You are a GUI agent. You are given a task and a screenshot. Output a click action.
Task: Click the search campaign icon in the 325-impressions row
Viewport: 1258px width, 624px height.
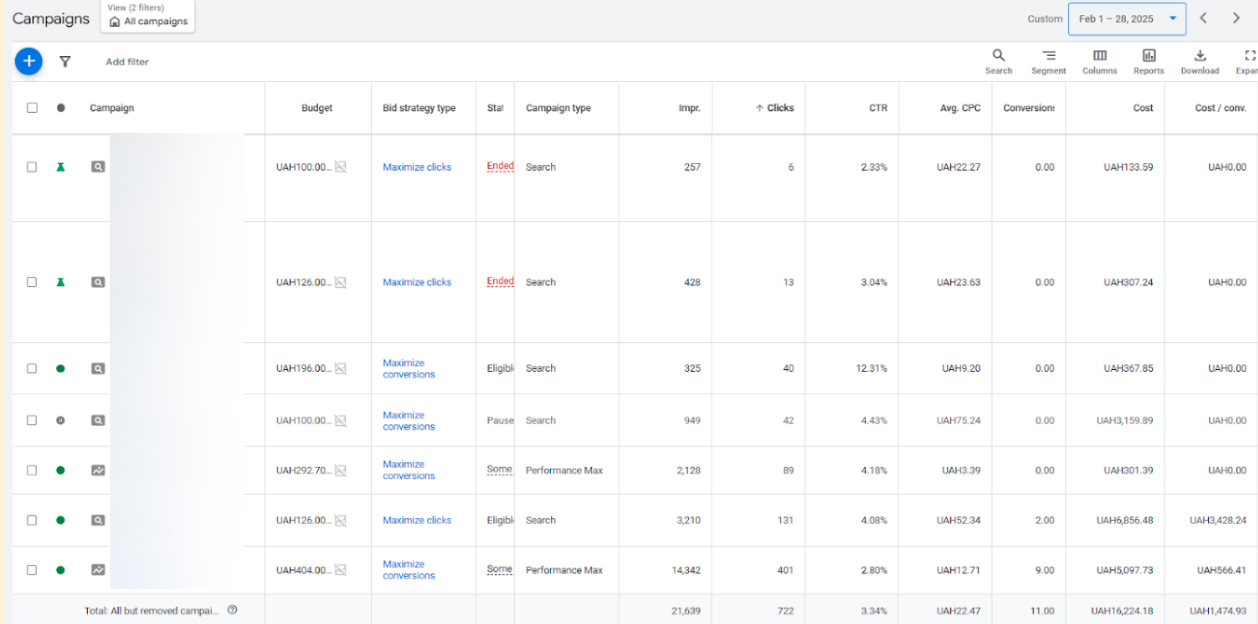tap(98, 368)
